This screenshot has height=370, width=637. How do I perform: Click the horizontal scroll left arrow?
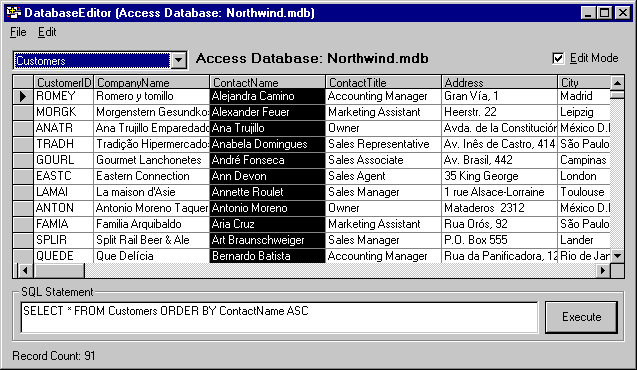25,270
